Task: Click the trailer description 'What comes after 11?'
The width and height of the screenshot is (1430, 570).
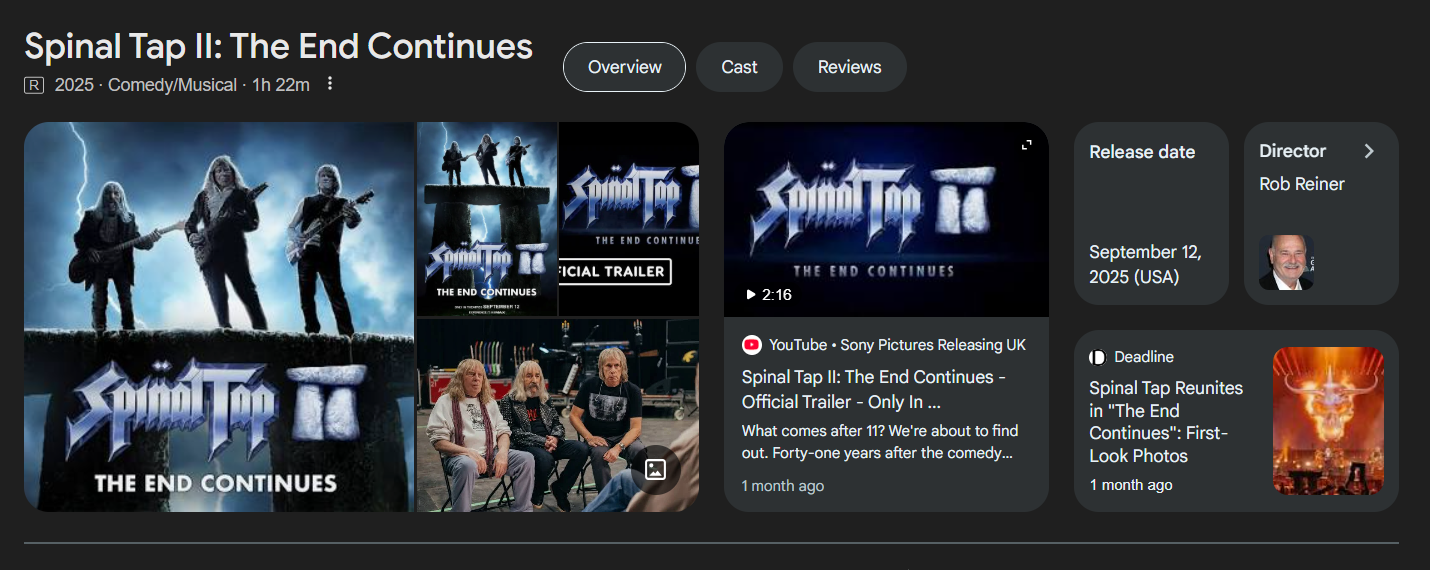Action: [880, 442]
